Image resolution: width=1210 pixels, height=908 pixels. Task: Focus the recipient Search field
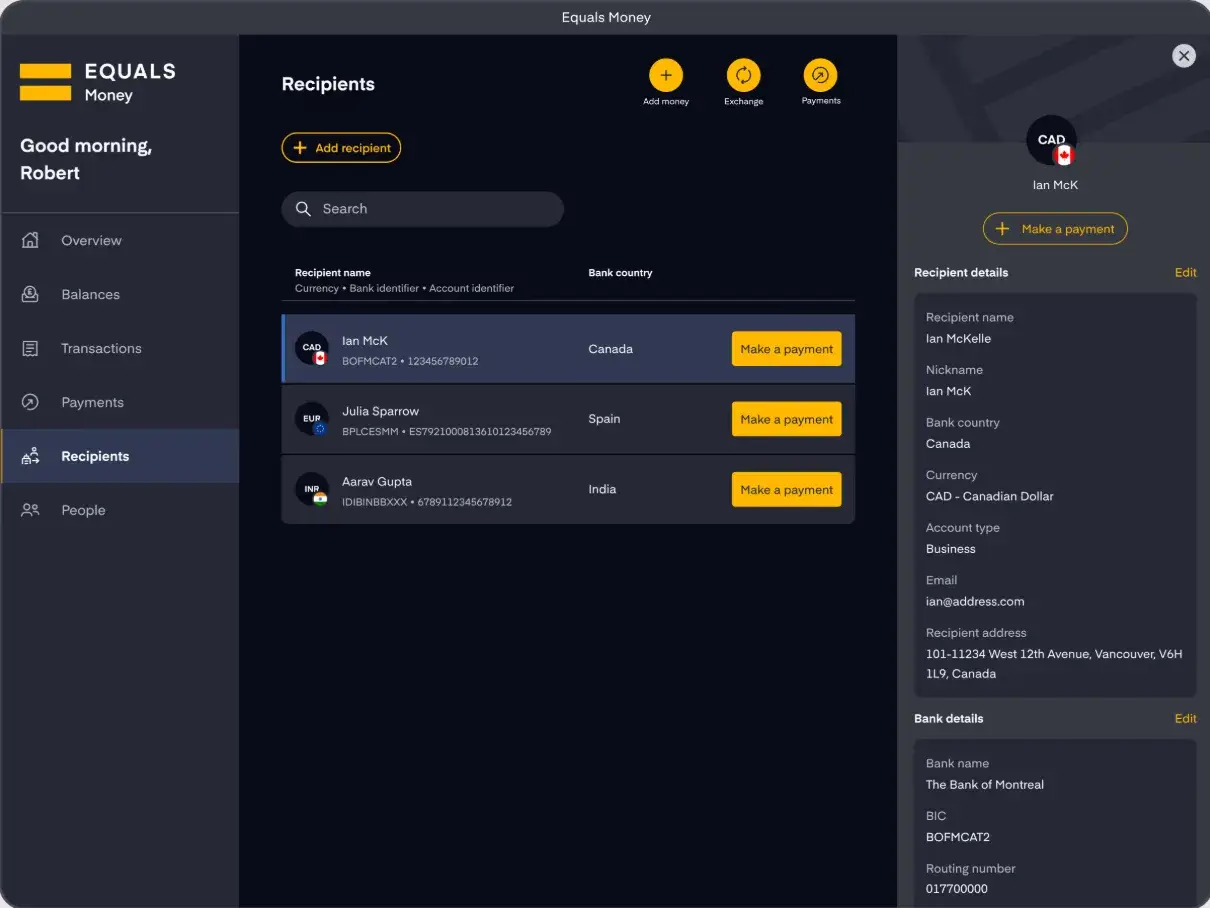(x=422, y=209)
